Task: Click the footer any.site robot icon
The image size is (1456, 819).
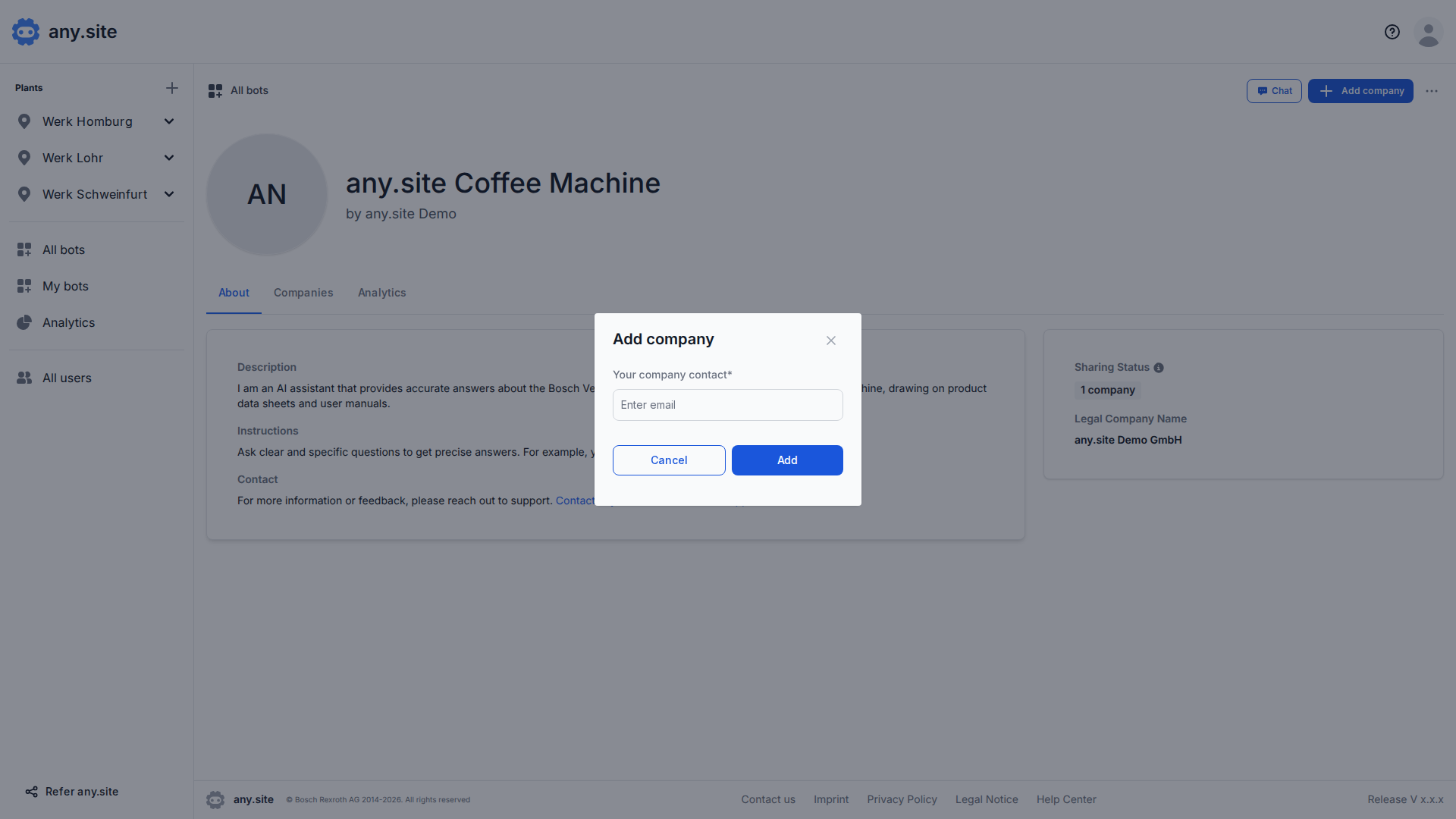Action: click(x=215, y=800)
